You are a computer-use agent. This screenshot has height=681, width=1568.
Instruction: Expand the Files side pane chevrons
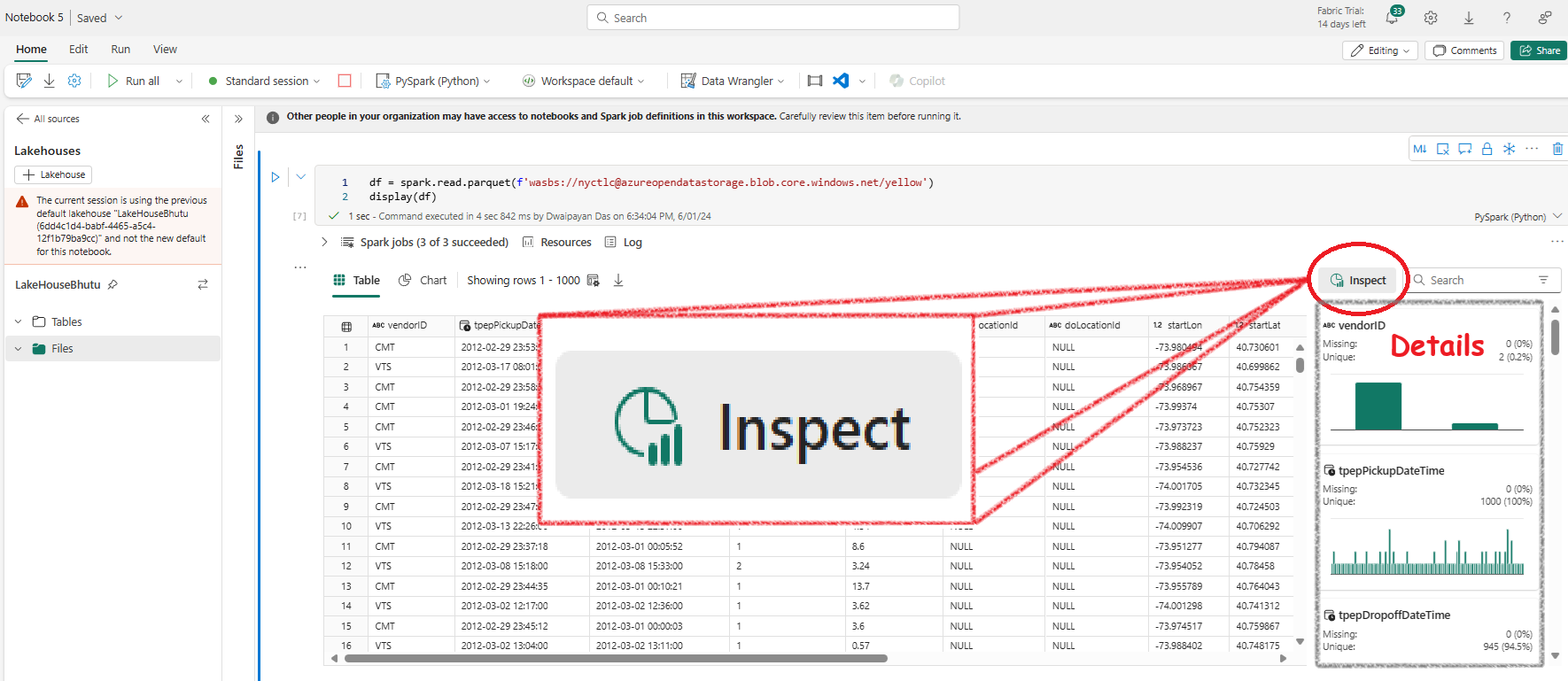tap(238, 119)
